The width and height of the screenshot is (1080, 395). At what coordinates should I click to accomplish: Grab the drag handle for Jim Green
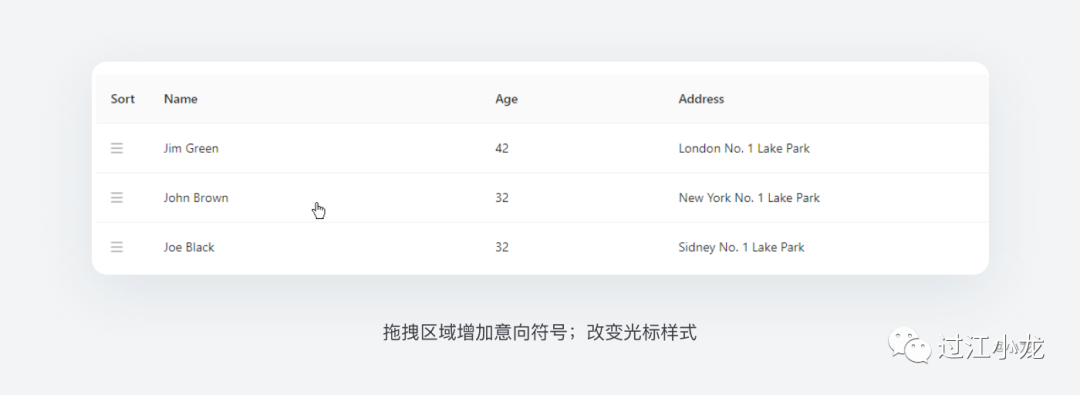pos(117,148)
